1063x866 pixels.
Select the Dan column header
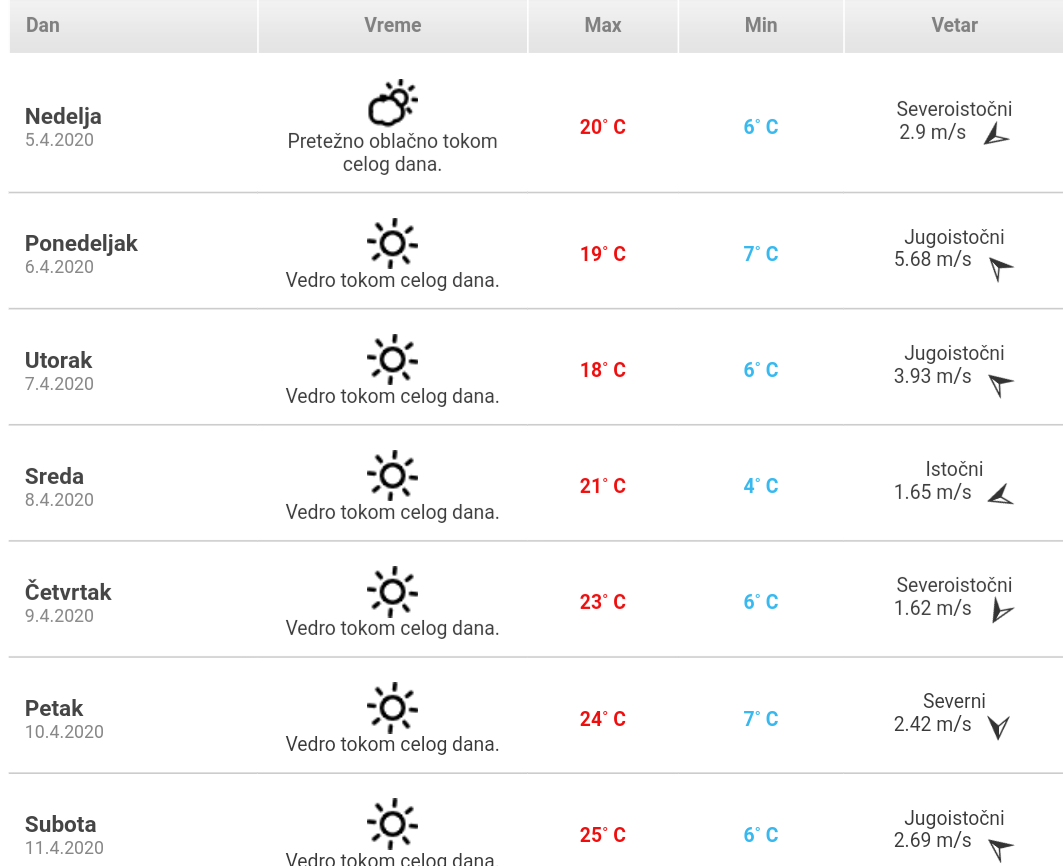tap(43, 25)
